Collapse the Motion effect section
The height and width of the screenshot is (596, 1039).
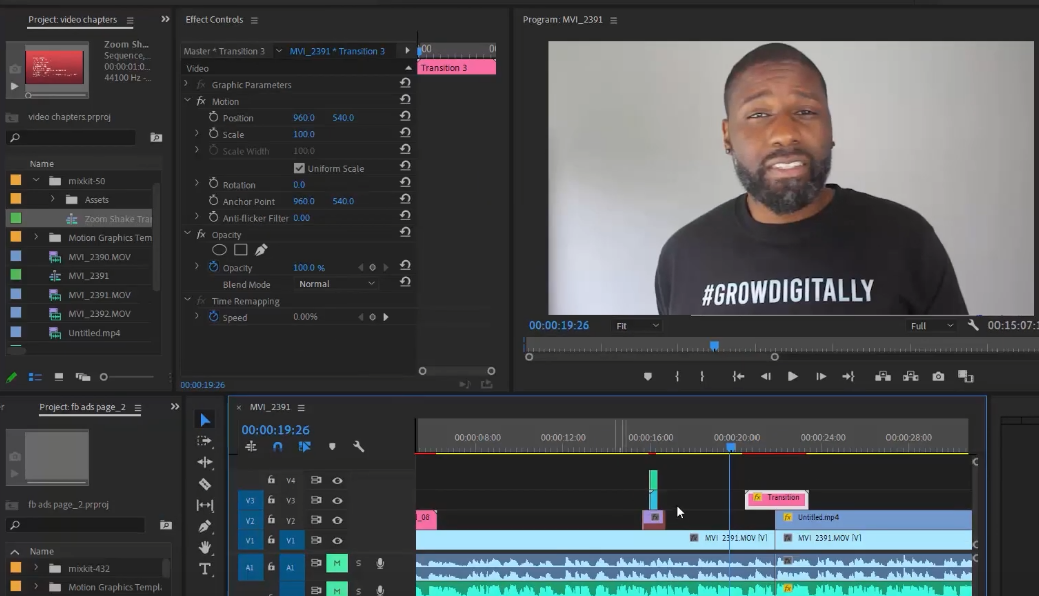click(x=188, y=101)
